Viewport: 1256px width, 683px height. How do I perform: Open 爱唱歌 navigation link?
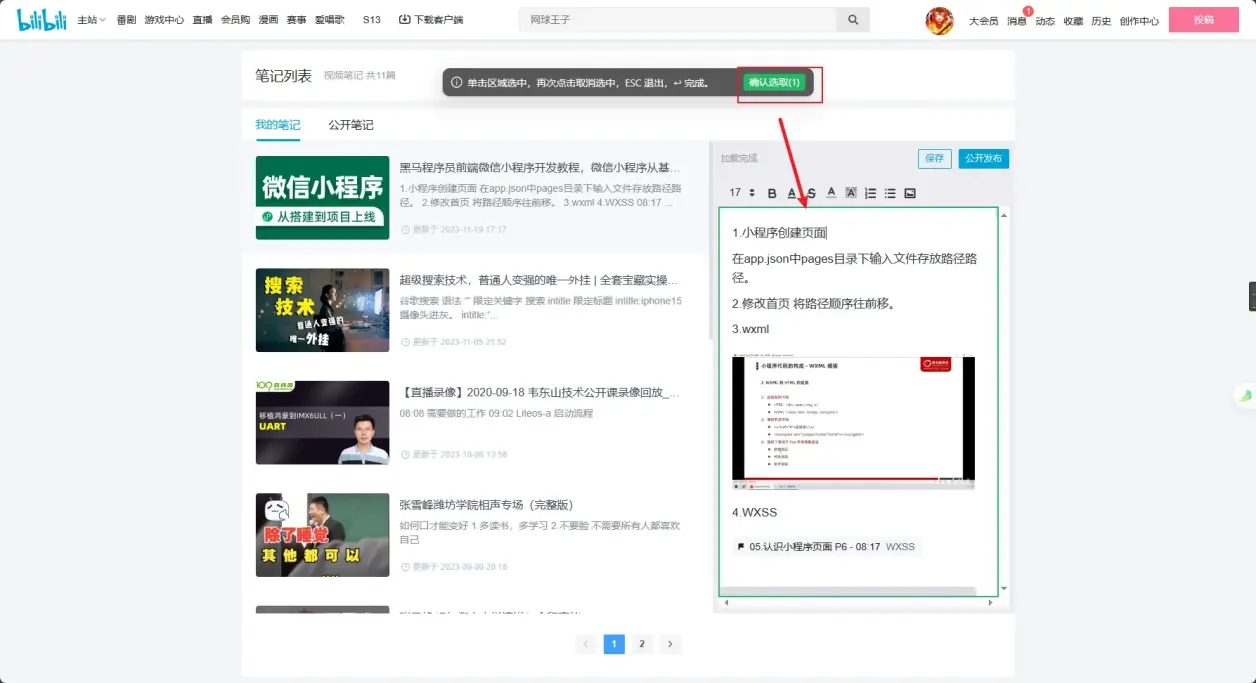coord(330,20)
